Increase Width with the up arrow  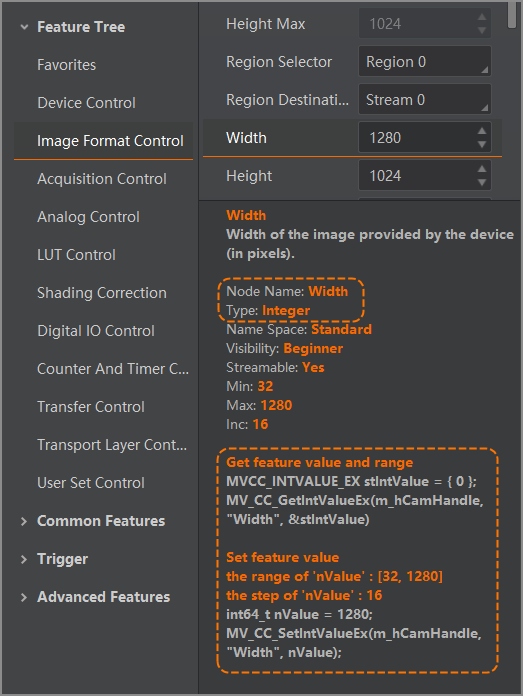pos(482,131)
